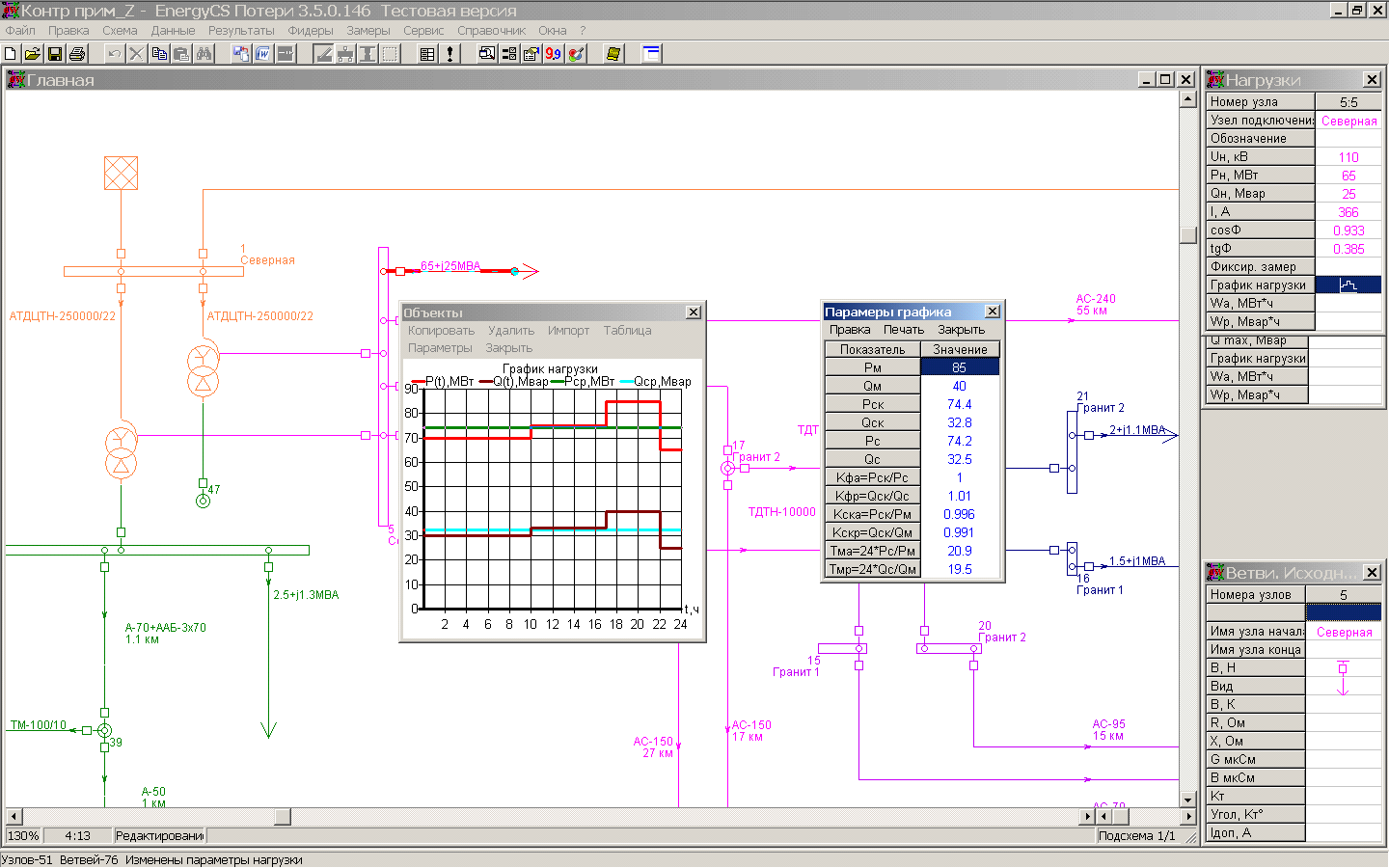Click the red-blue 9,9 number format icon
Image resolution: width=1389 pixels, height=868 pixels.
553,54
